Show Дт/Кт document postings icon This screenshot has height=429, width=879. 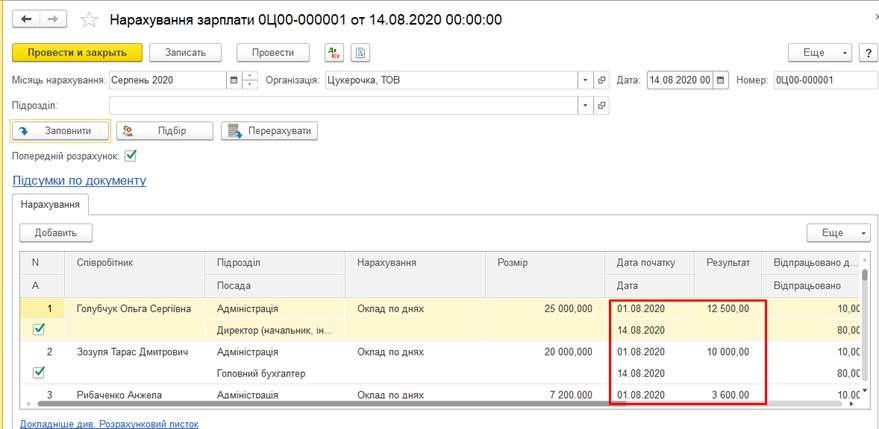coord(335,53)
